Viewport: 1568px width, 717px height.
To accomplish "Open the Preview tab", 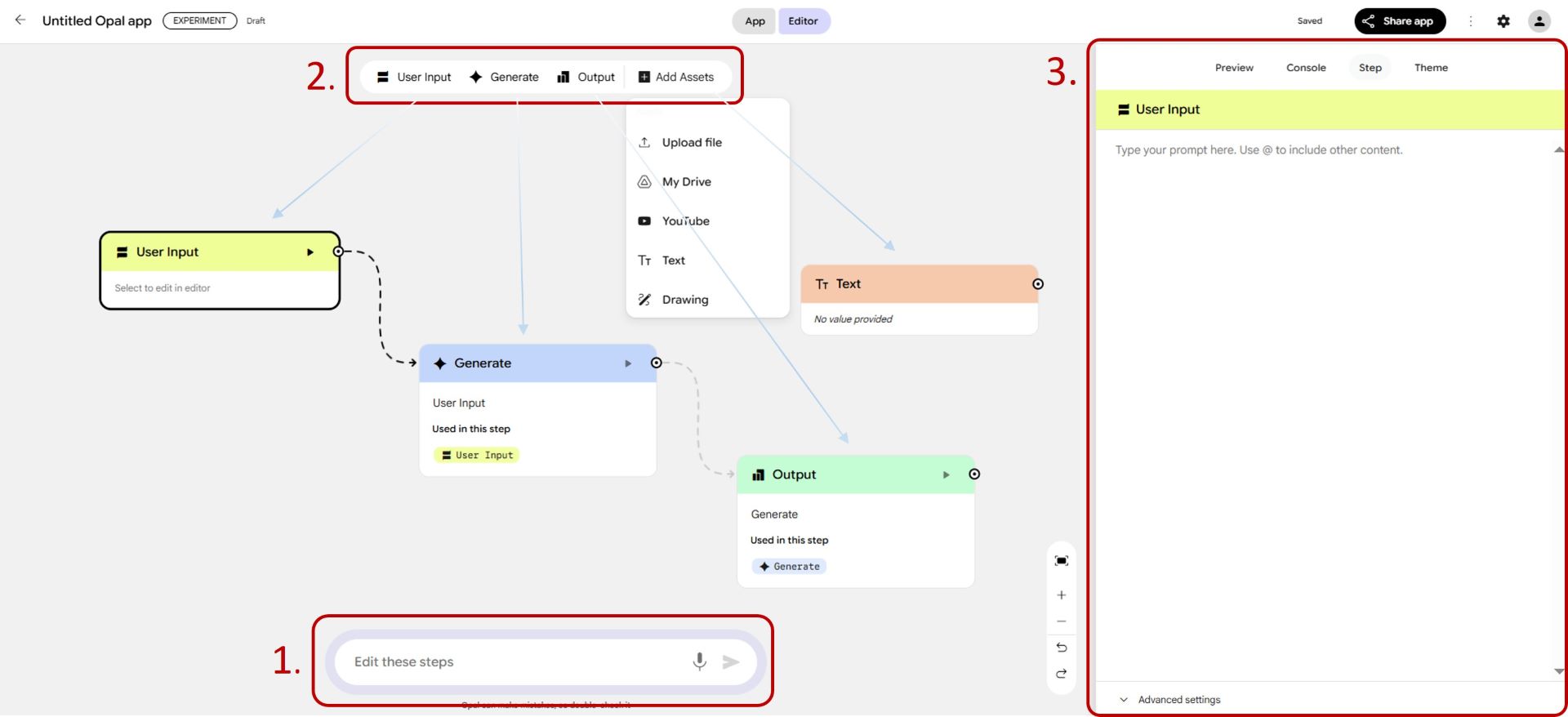I will [x=1233, y=68].
